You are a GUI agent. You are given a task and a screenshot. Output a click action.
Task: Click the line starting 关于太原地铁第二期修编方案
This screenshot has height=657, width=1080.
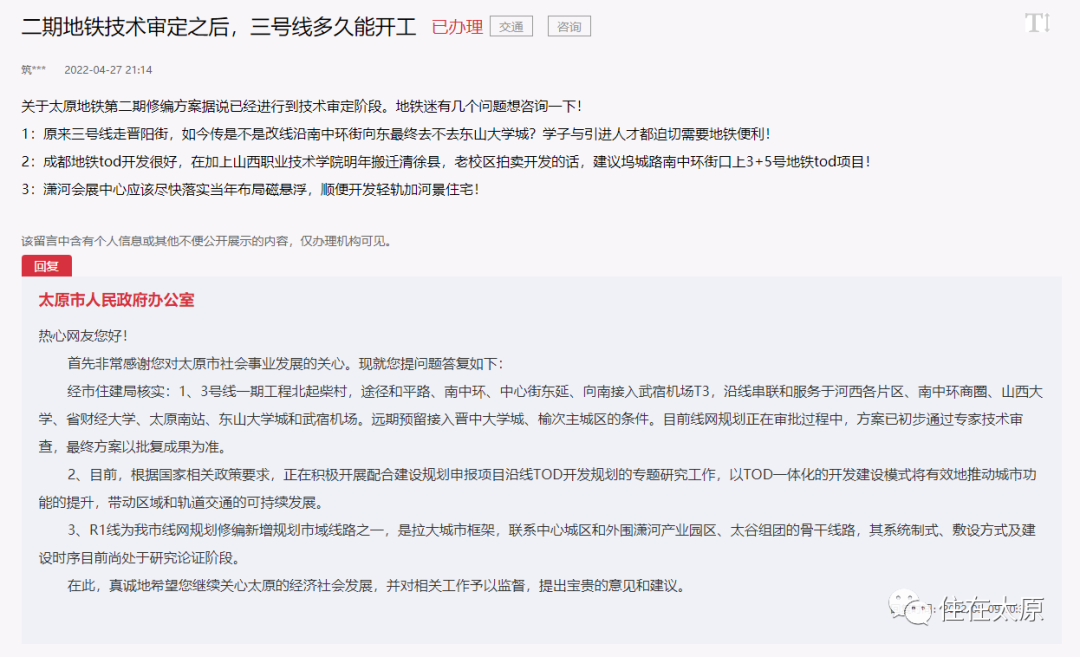click(302, 106)
